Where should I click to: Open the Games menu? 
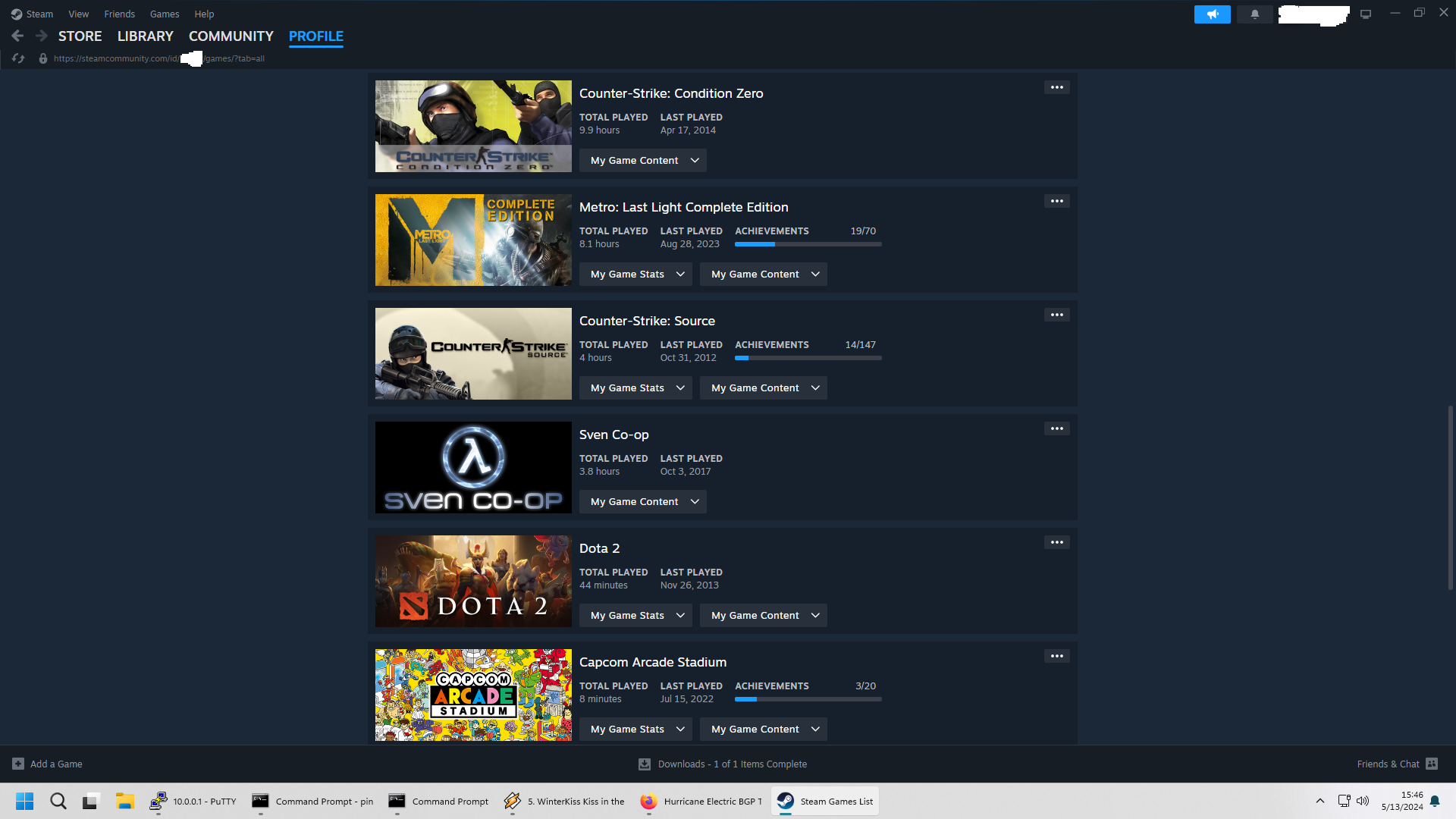coord(165,14)
